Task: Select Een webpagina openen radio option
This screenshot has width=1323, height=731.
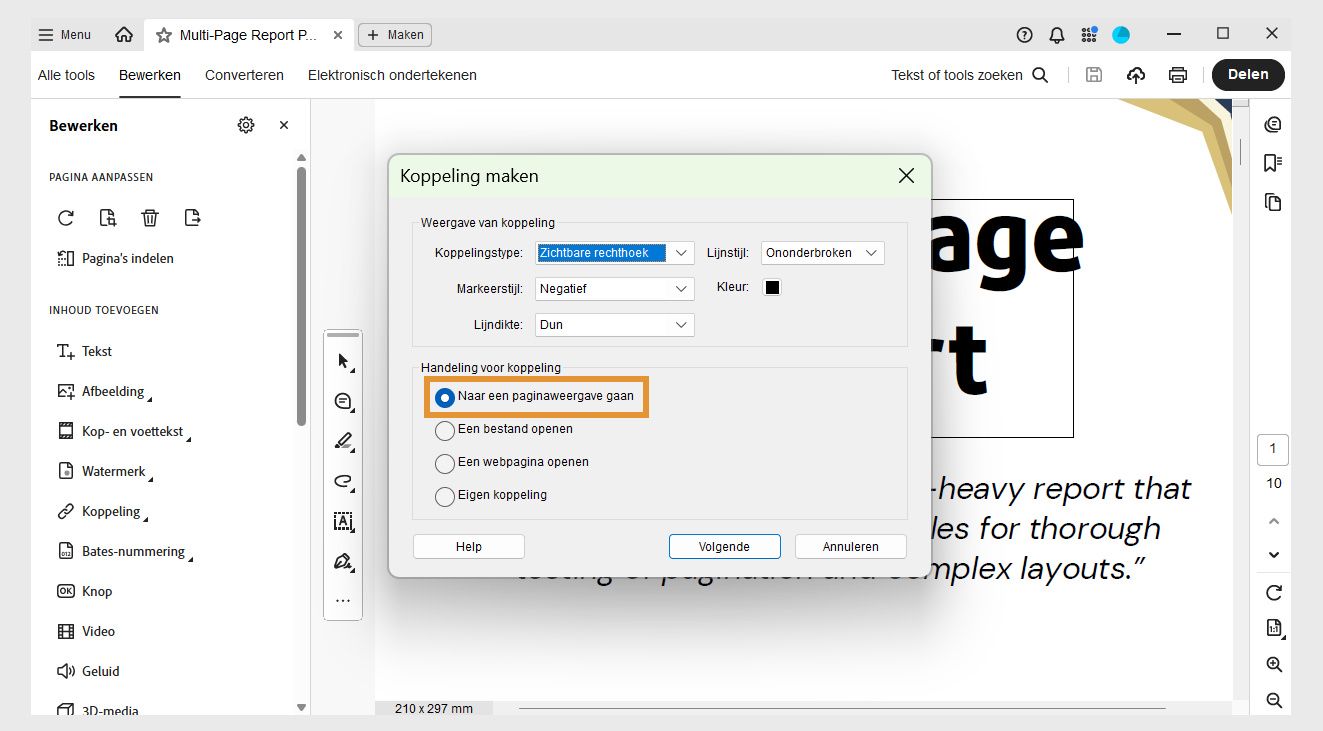Action: [x=445, y=463]
